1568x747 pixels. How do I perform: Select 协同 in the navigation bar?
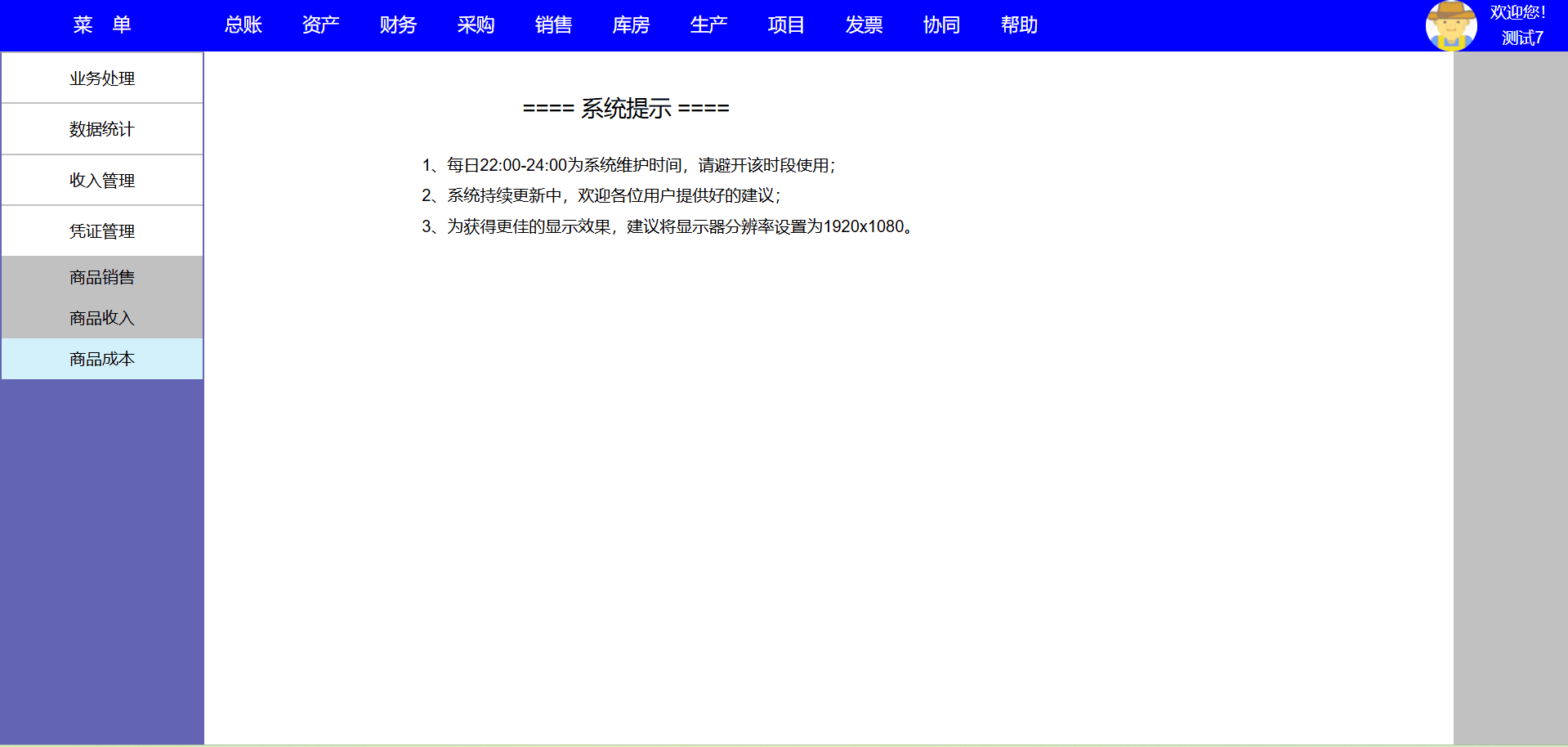942,25
